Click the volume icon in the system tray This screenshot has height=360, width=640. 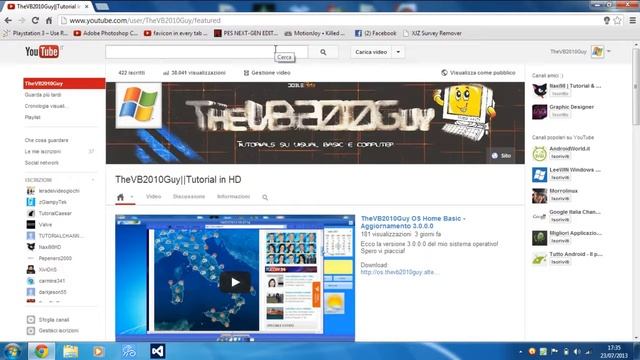577,351
